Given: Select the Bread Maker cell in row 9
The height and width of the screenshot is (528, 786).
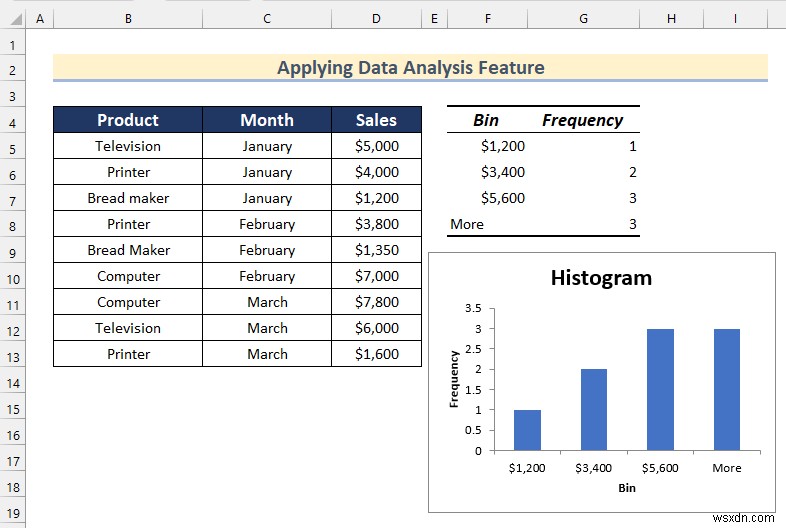Looking at the screenshot, I should click(128, 250).
